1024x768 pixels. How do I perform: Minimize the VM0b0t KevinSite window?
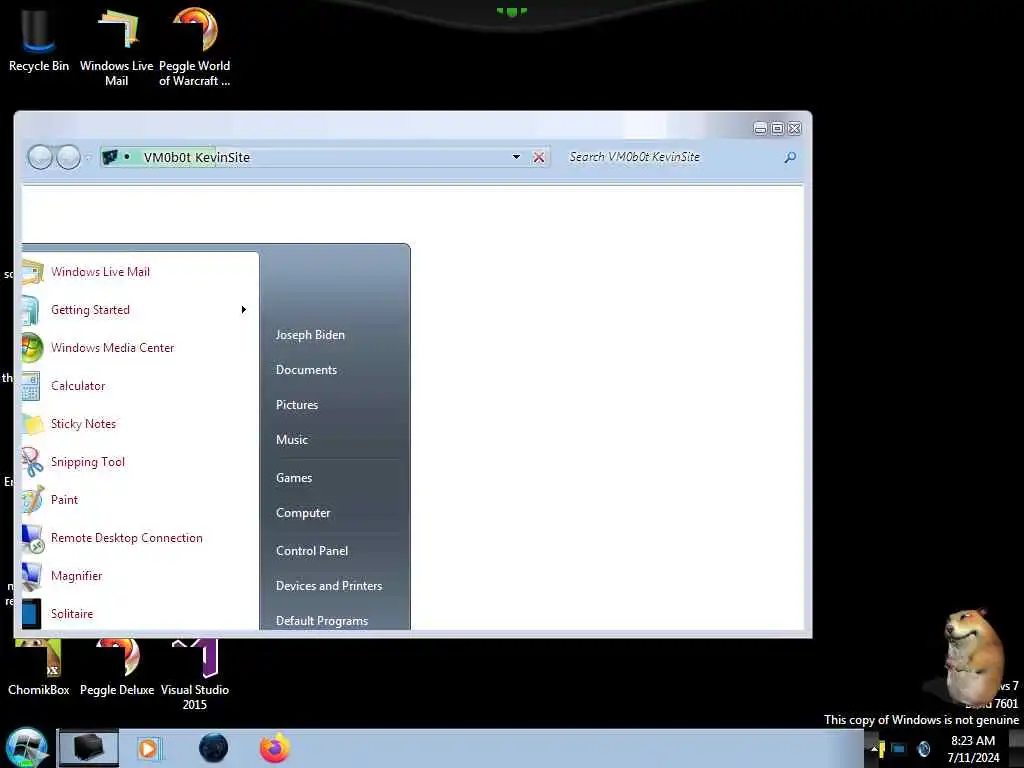[x=760, y=129]
